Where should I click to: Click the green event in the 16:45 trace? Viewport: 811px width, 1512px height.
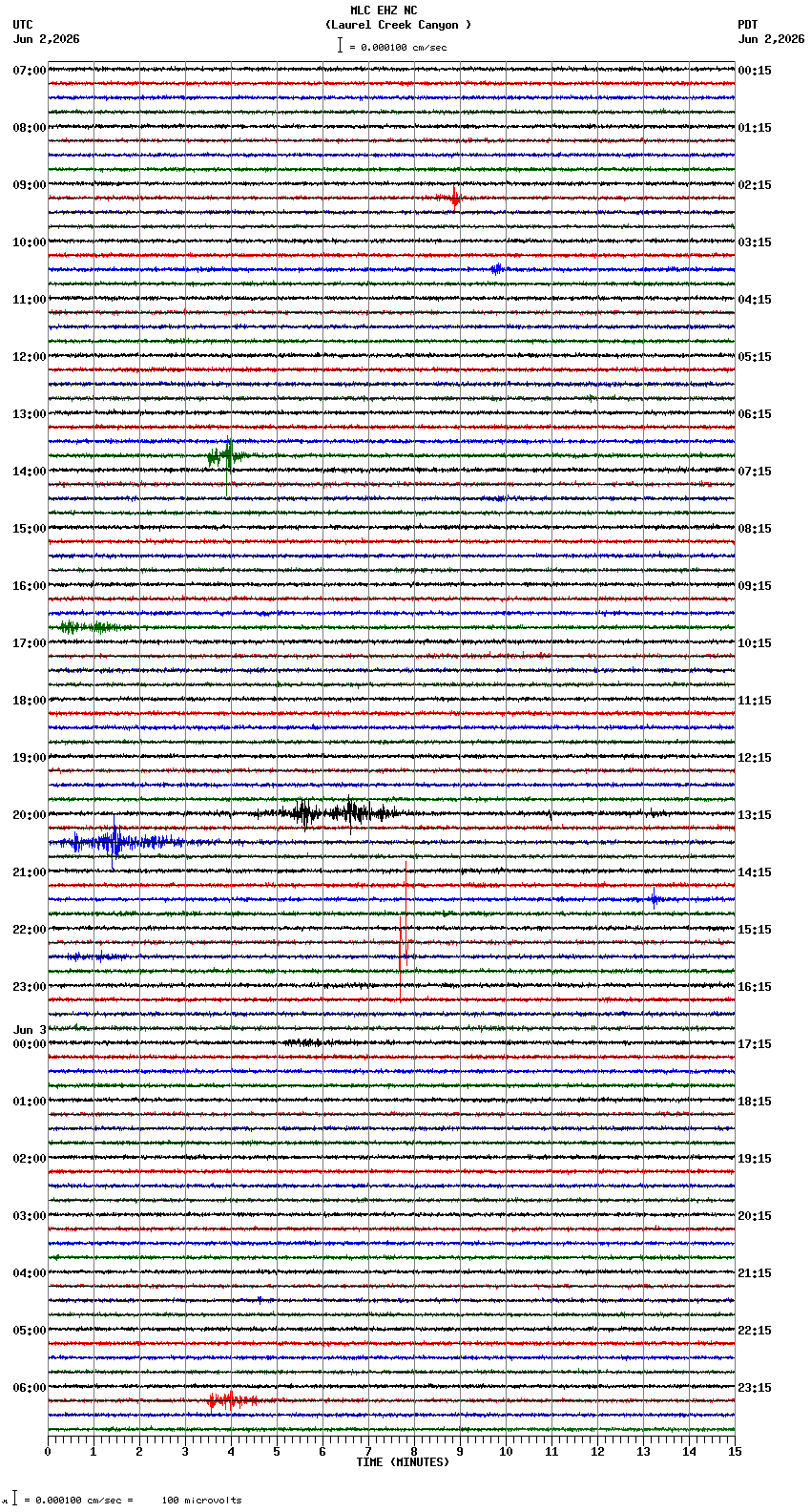point(92,627)
